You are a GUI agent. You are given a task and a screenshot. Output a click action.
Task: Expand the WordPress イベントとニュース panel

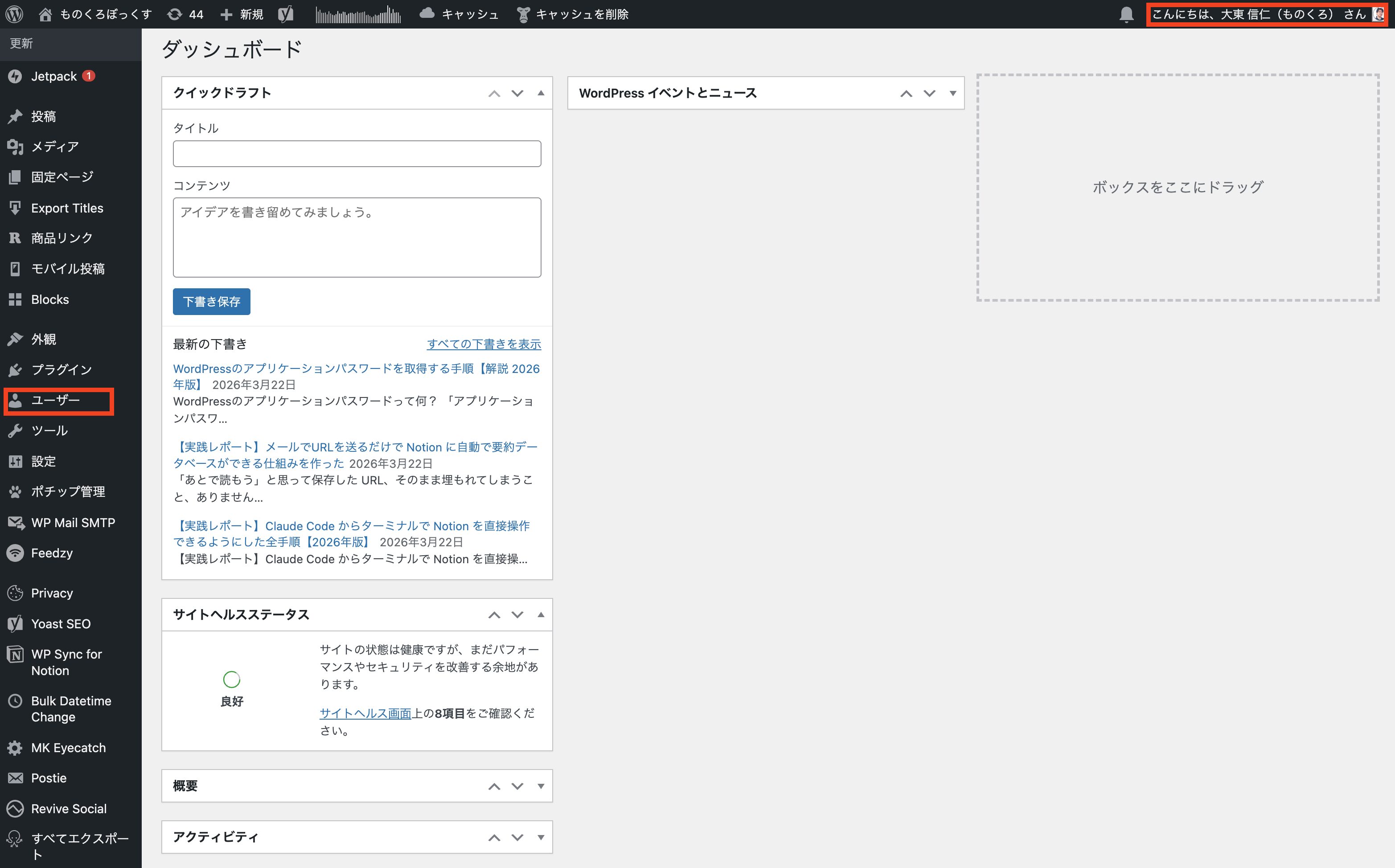952,93
